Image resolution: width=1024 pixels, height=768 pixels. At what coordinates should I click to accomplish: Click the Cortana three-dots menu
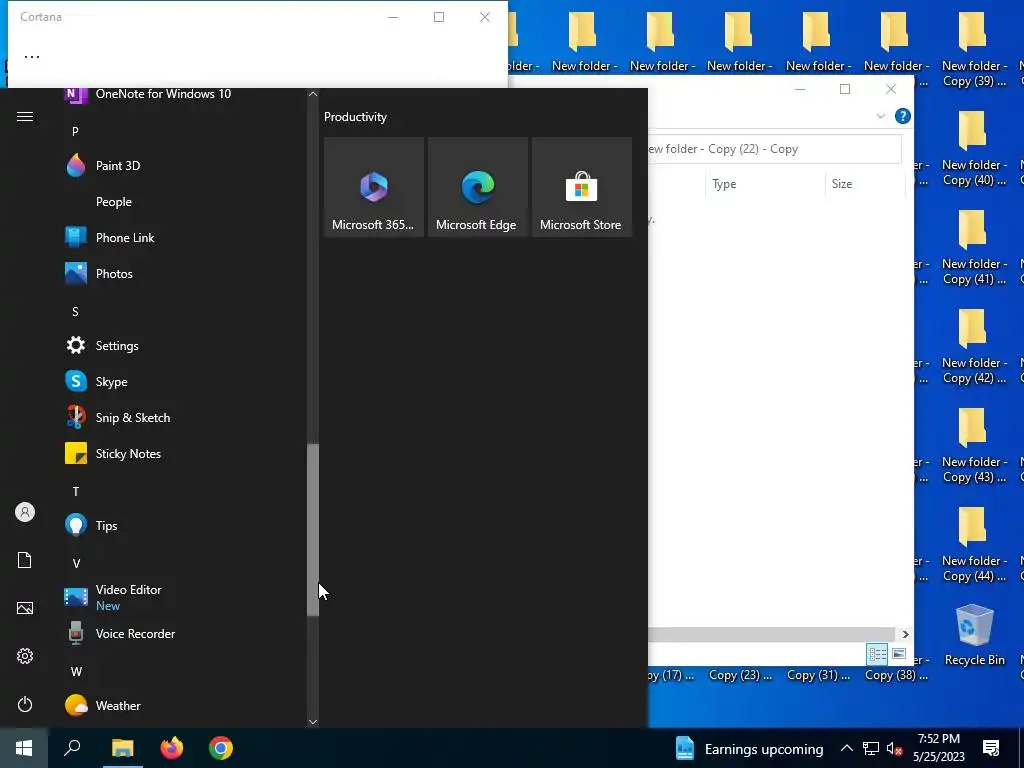[32, 57]
